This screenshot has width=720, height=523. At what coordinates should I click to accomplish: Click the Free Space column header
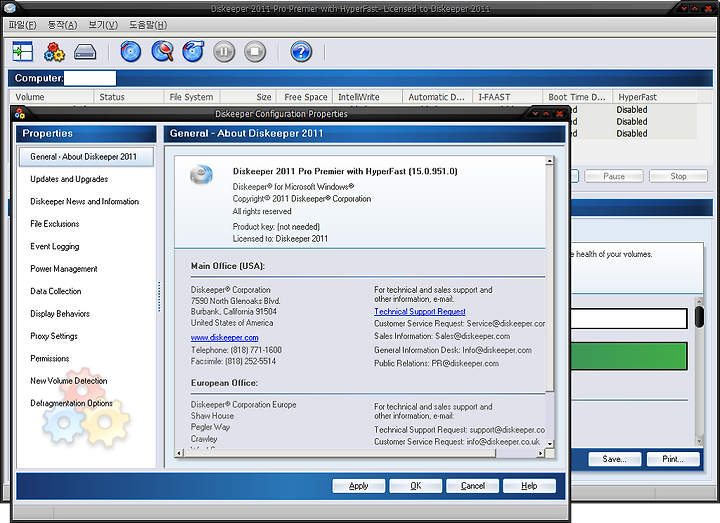[x=305, y=97]
